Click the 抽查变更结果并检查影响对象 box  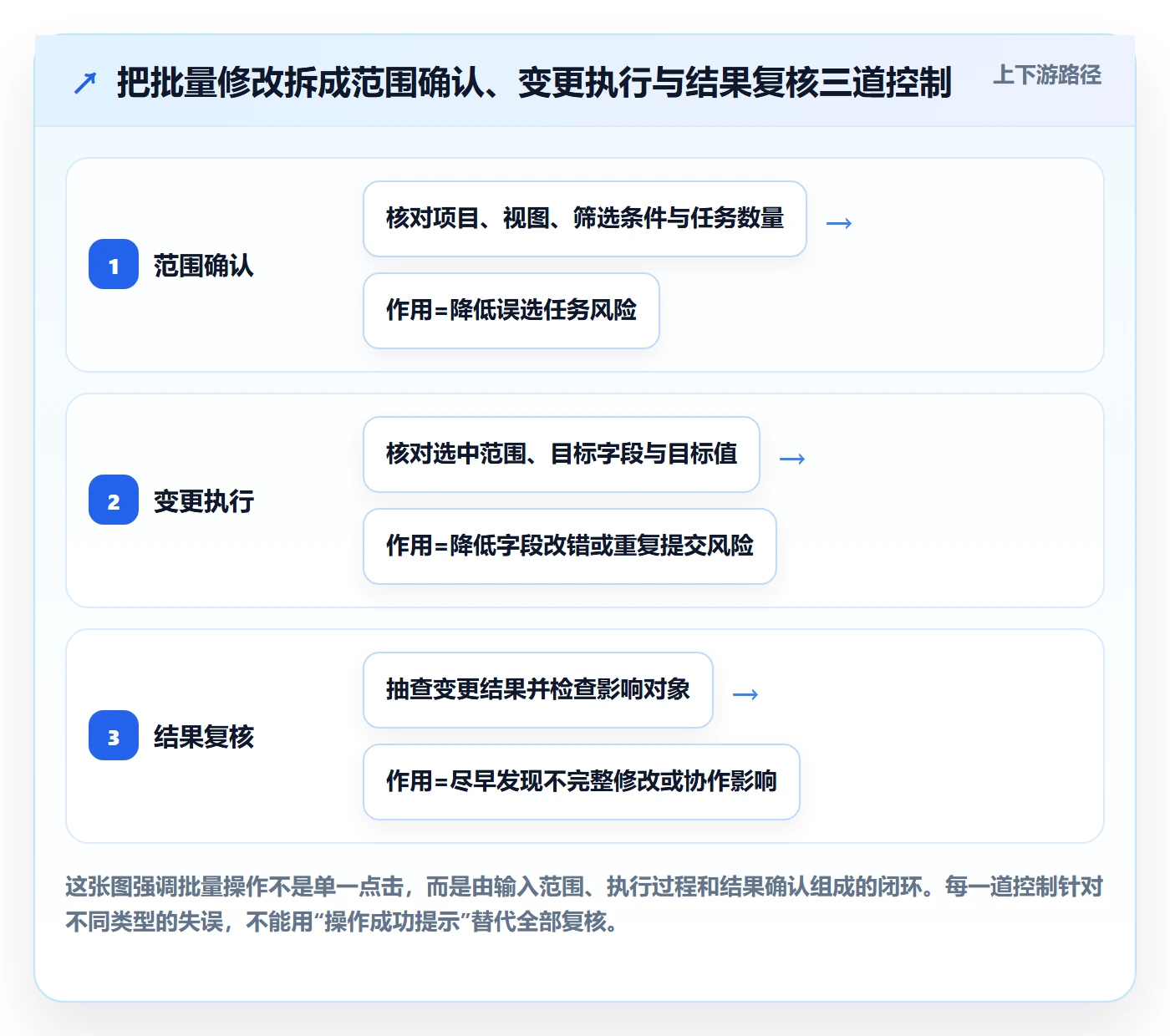coord(538,690)
